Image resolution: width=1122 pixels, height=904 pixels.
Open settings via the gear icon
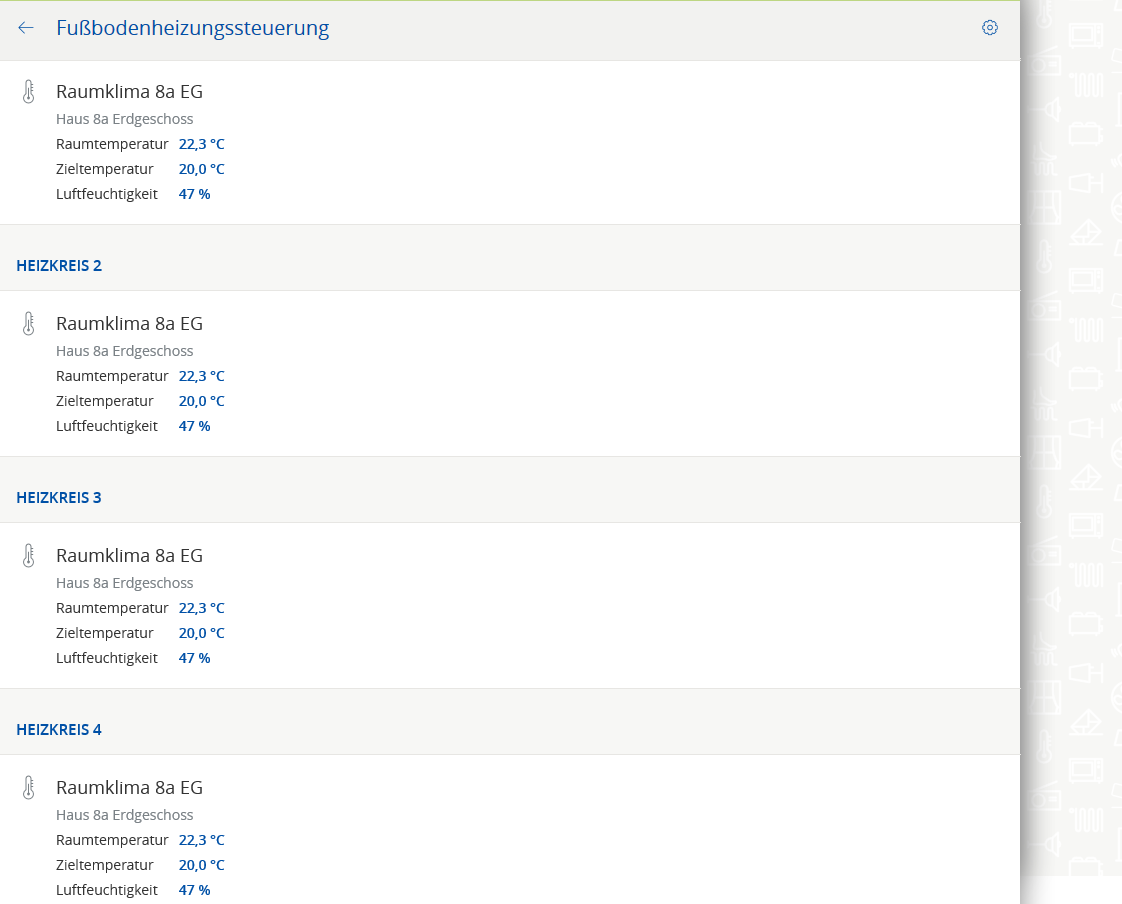[x=989, y=28]
